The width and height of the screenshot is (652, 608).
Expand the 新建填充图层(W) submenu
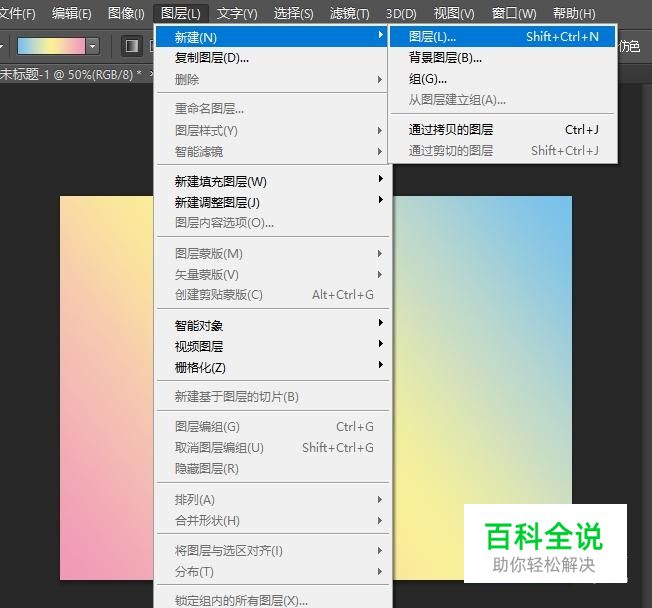point(271,181)
